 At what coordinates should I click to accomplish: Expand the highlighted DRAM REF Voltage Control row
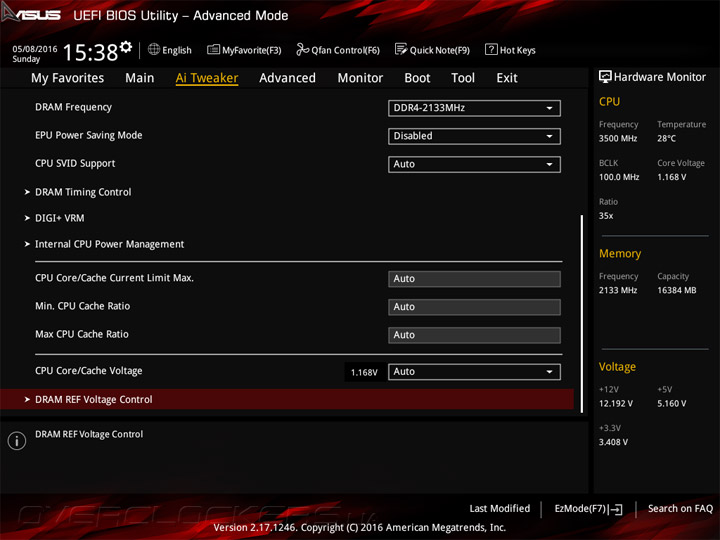coord(287,399)
